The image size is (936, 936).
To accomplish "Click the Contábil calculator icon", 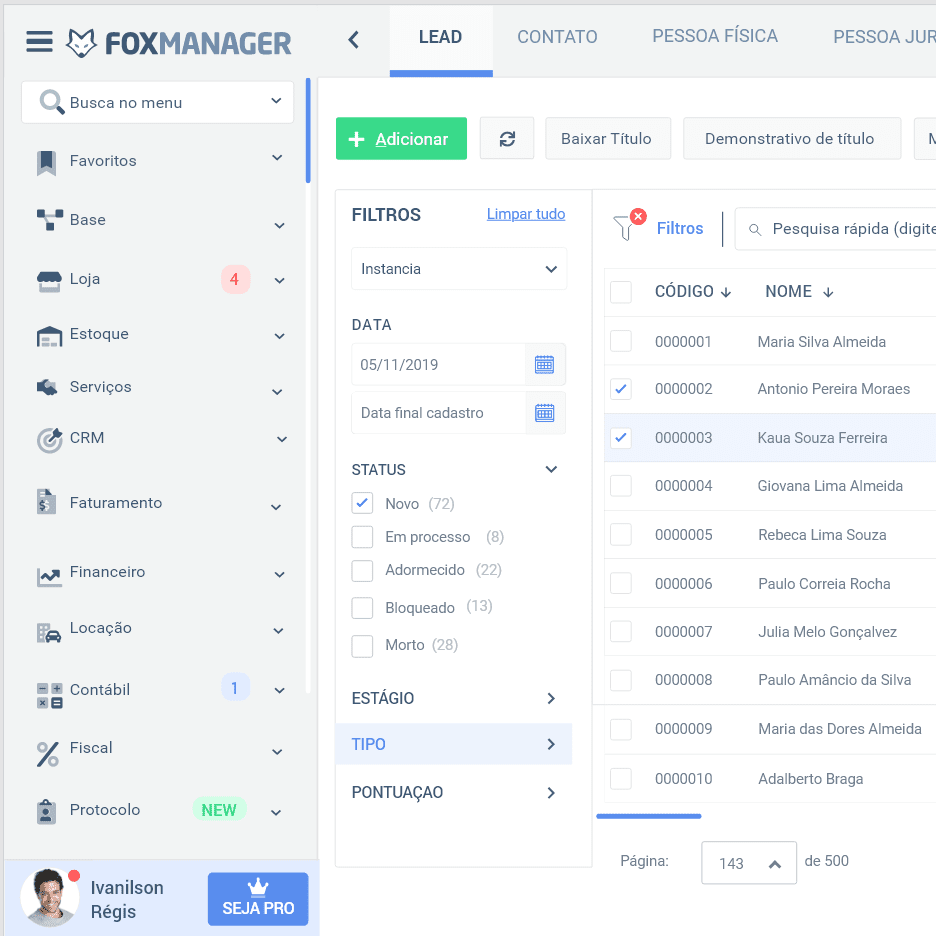I will pos(50,695).
